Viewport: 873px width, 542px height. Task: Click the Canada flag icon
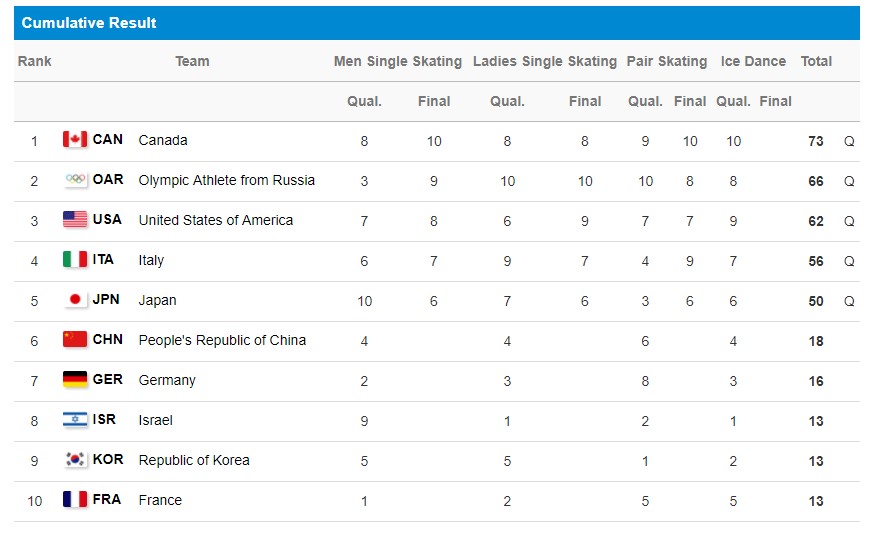tap(75, 139)
